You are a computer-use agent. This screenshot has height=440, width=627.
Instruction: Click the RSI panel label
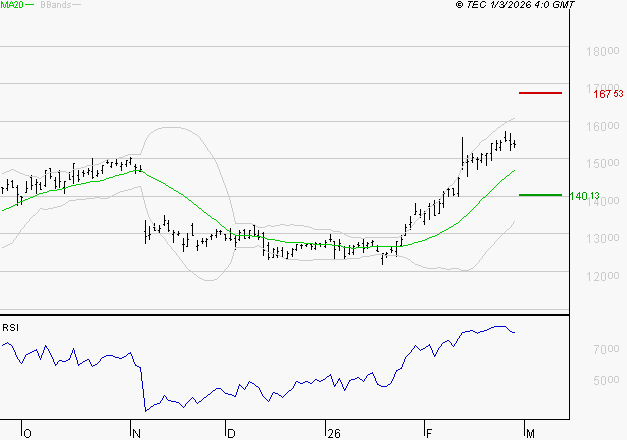point(10,328)
